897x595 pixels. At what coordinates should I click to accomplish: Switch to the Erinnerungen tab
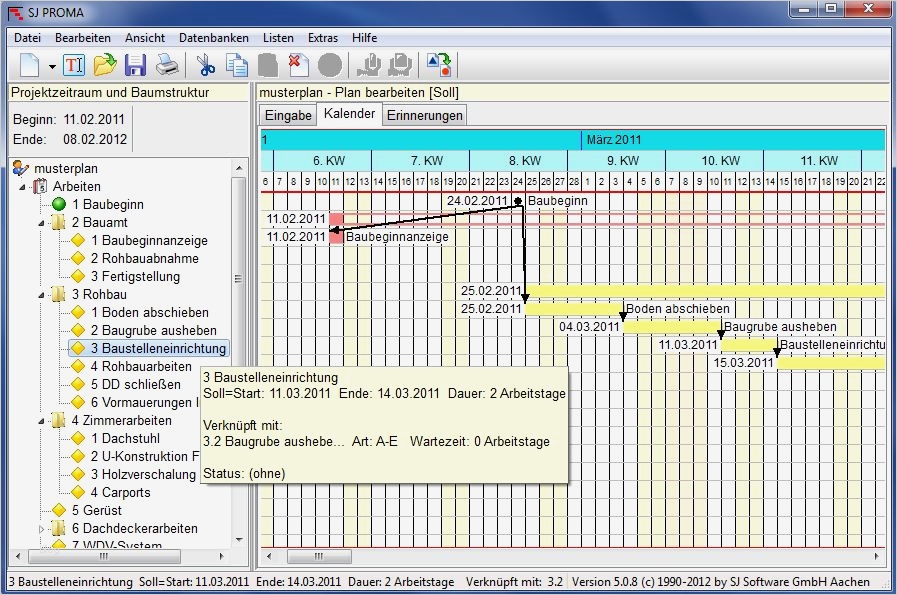[425, 115]
